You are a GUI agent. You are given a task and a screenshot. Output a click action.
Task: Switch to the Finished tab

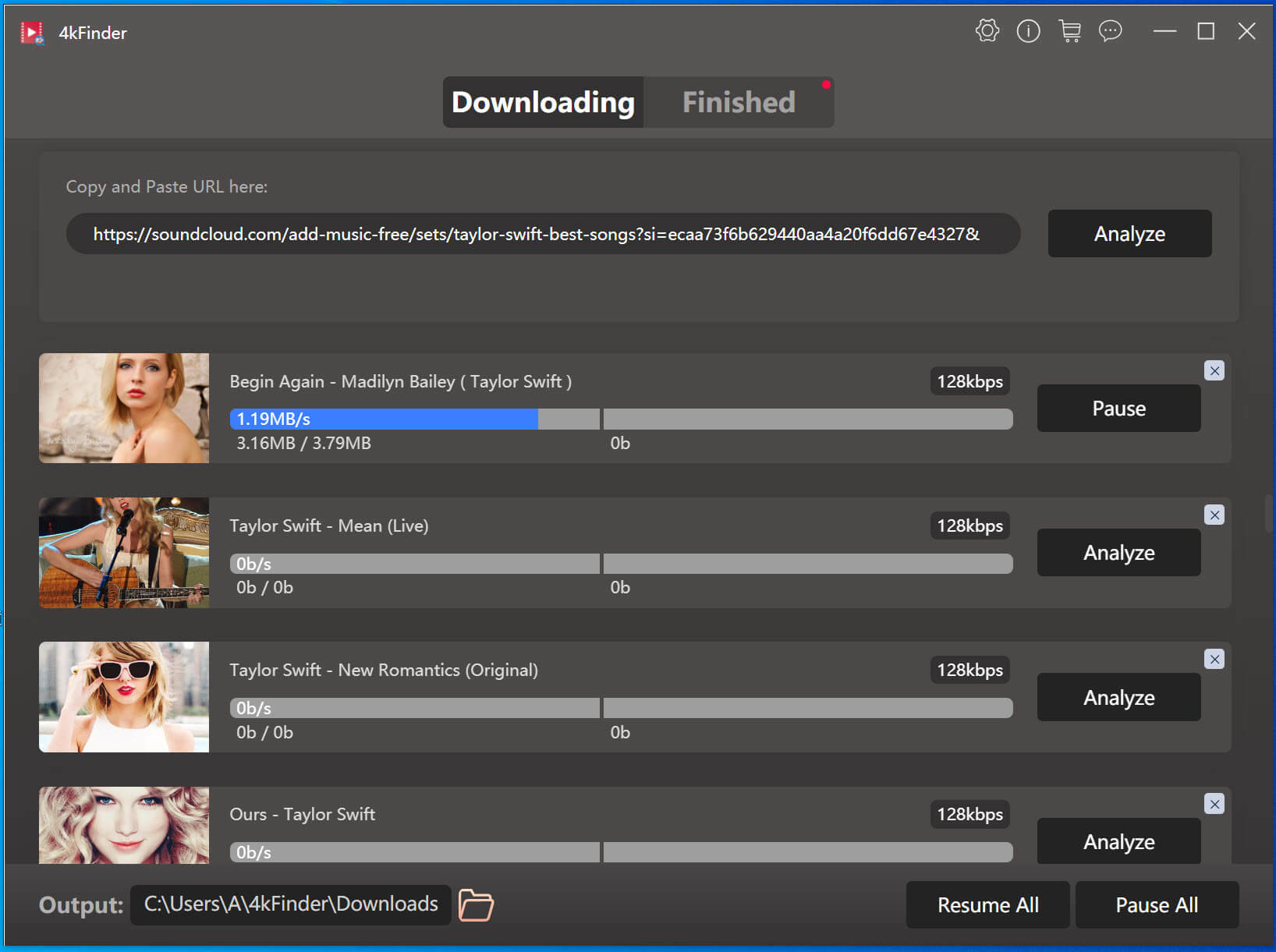coord(738,102)
